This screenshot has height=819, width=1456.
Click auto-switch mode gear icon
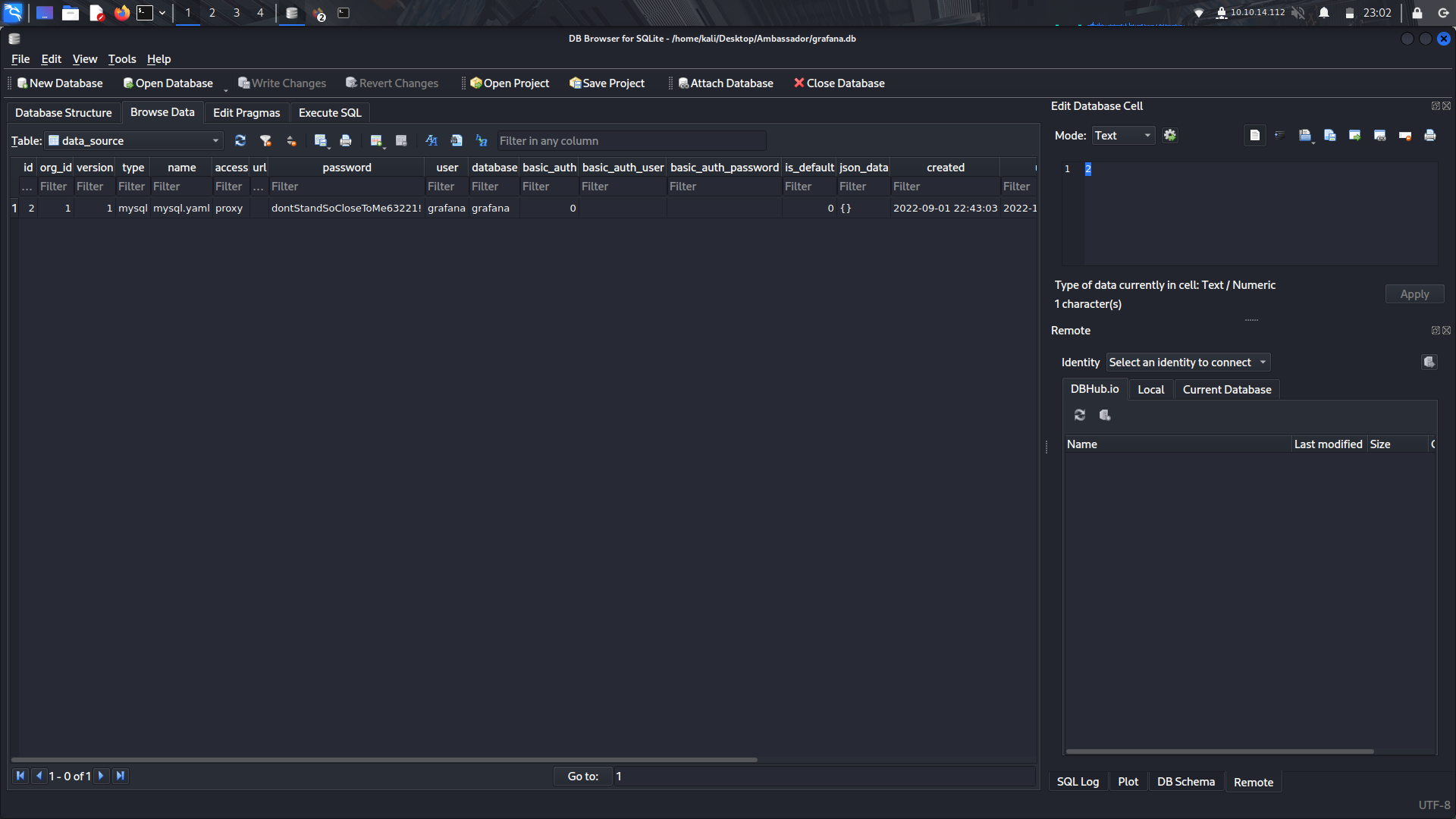point(1170,135)
